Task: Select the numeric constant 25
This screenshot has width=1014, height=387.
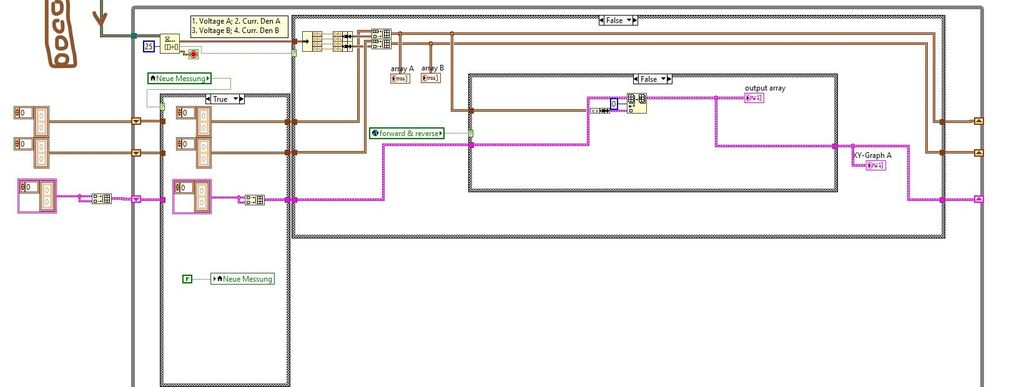Action: [x=149, y=46]
